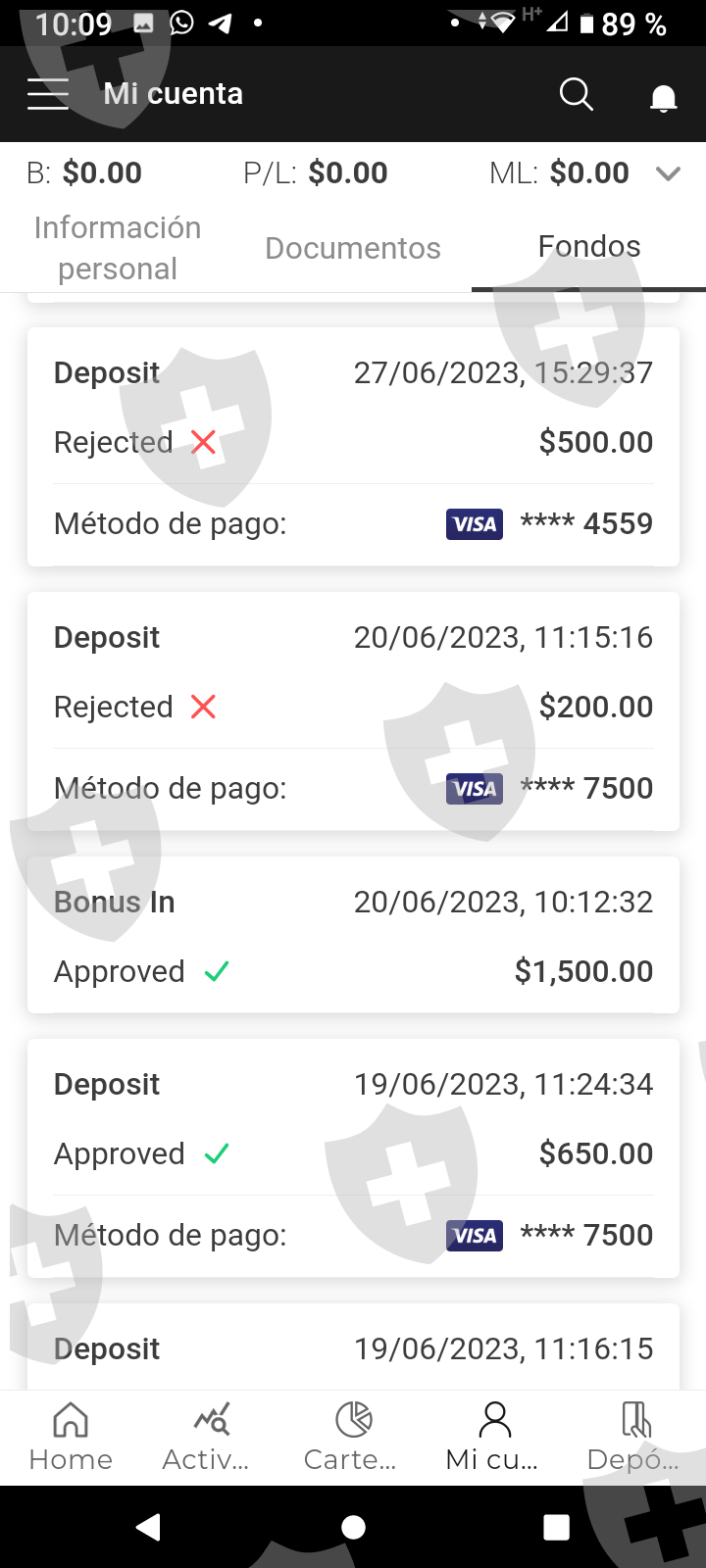
Task: Switch to Documentos tab
Action: tap(353, 248)
